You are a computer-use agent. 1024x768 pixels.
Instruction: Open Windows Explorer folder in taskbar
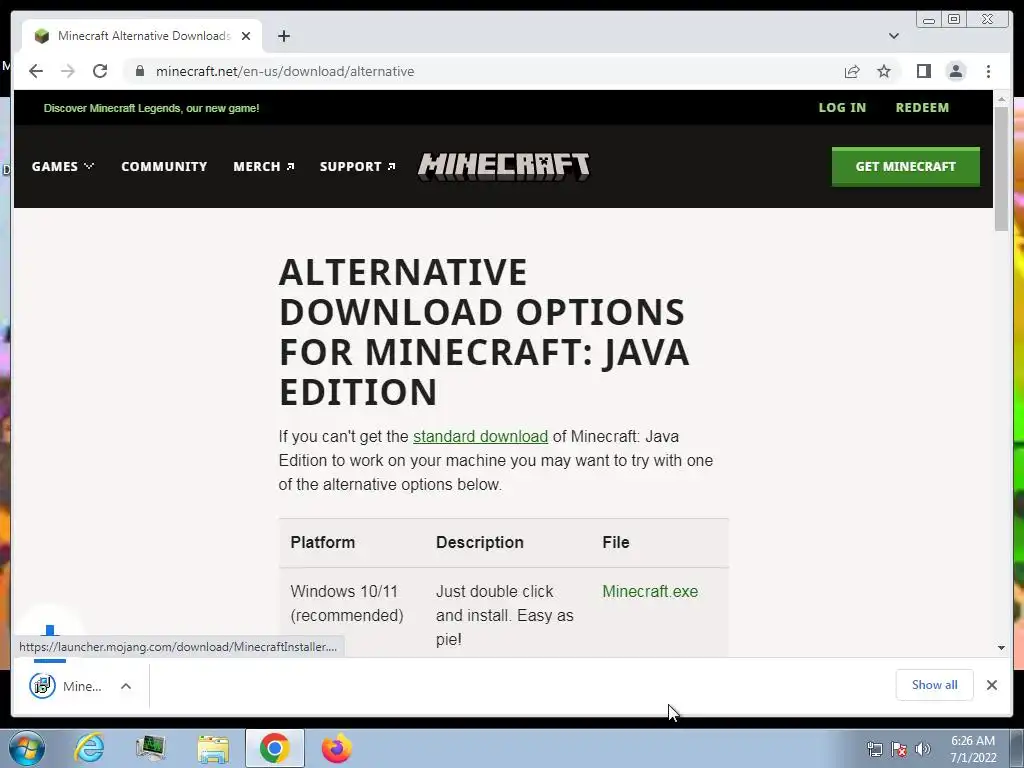213,749
